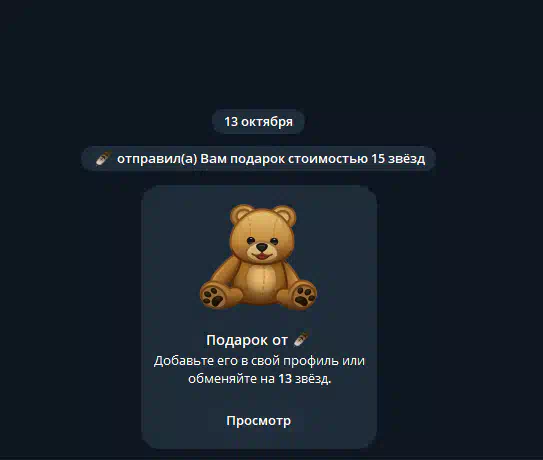Open the gift via the Просмотр button

259,421
